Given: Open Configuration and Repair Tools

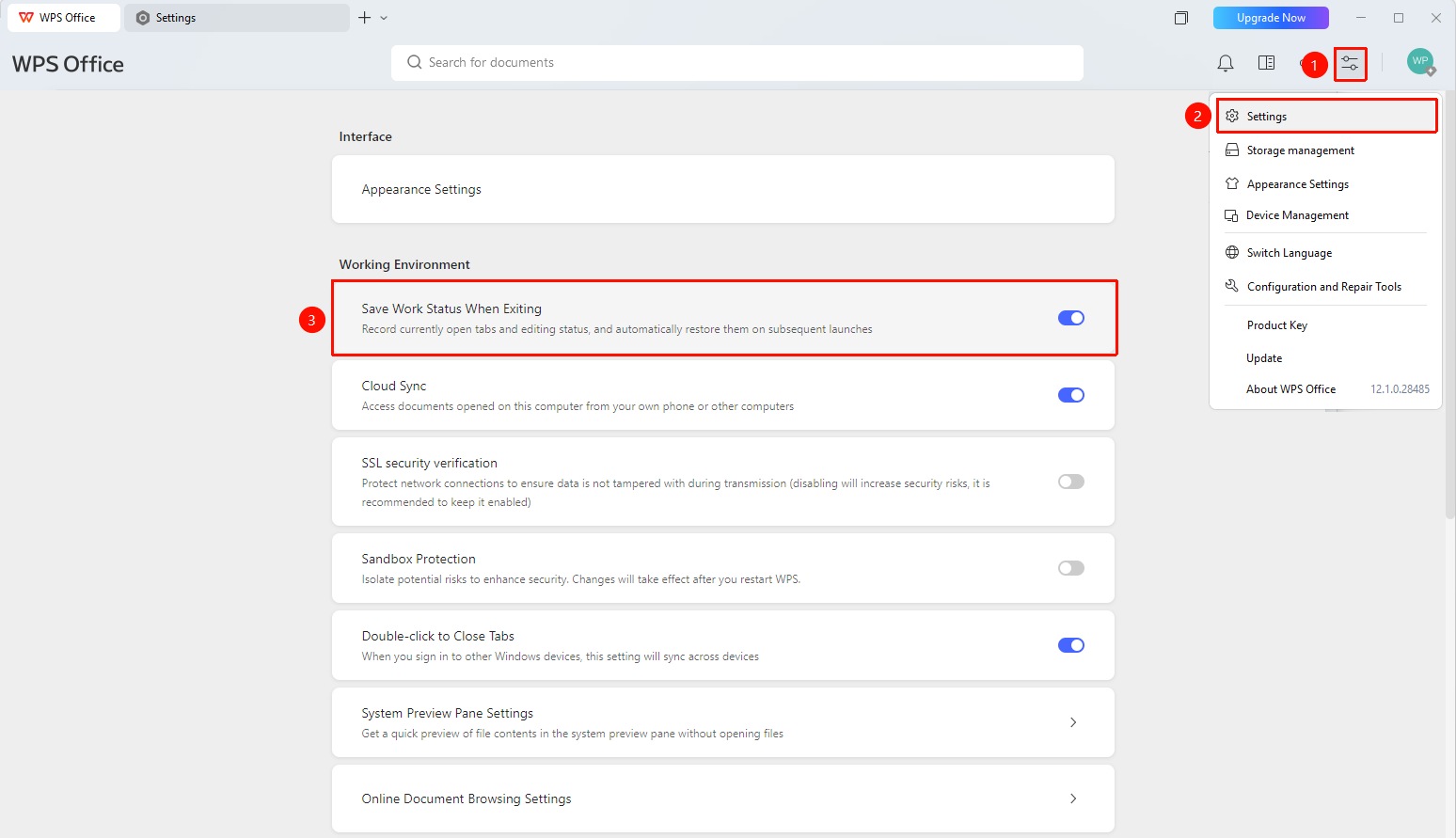Looking at the screenshot, I should [1327, 287].
